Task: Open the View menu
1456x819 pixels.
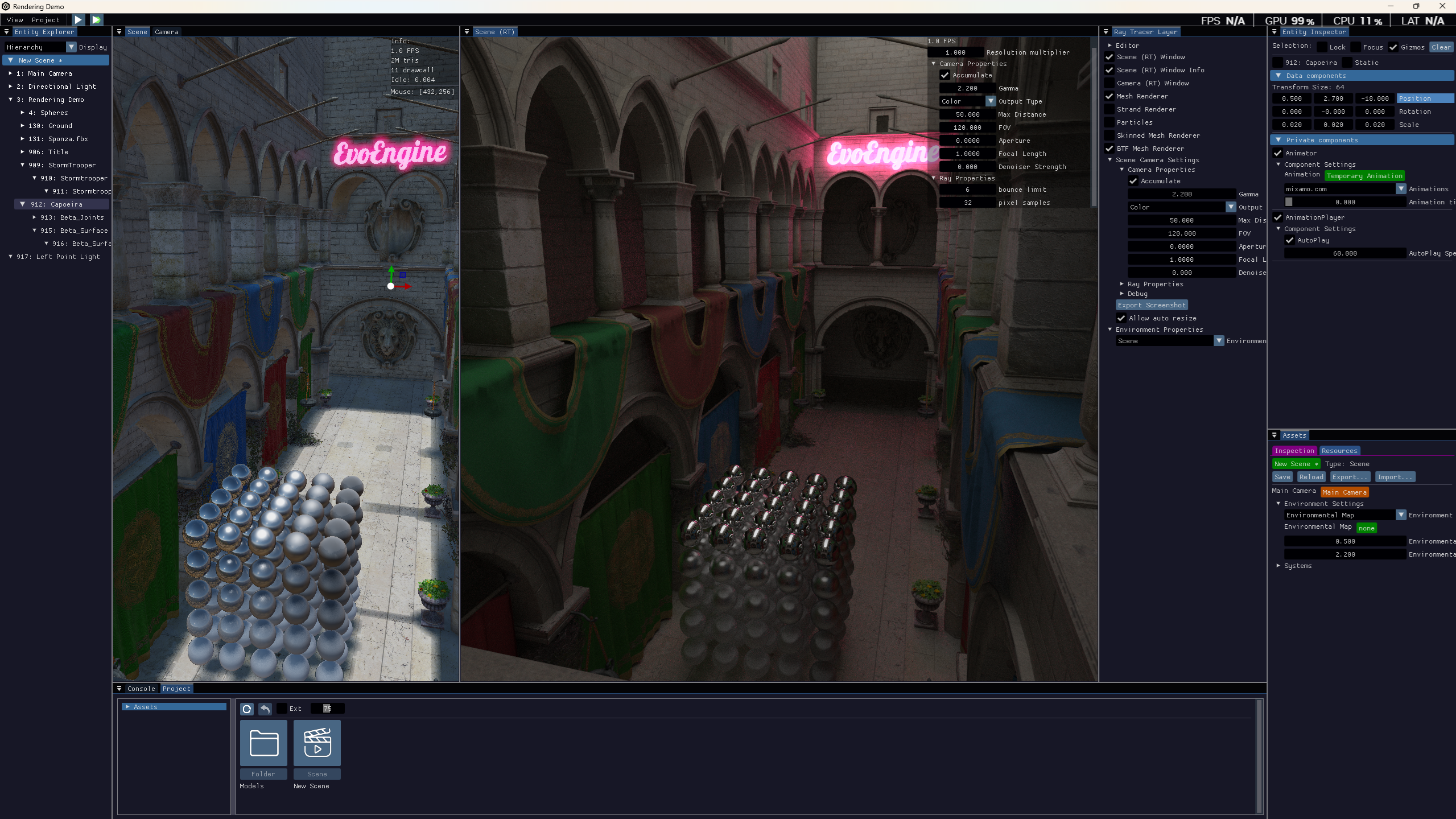Action: pos(15,20)
